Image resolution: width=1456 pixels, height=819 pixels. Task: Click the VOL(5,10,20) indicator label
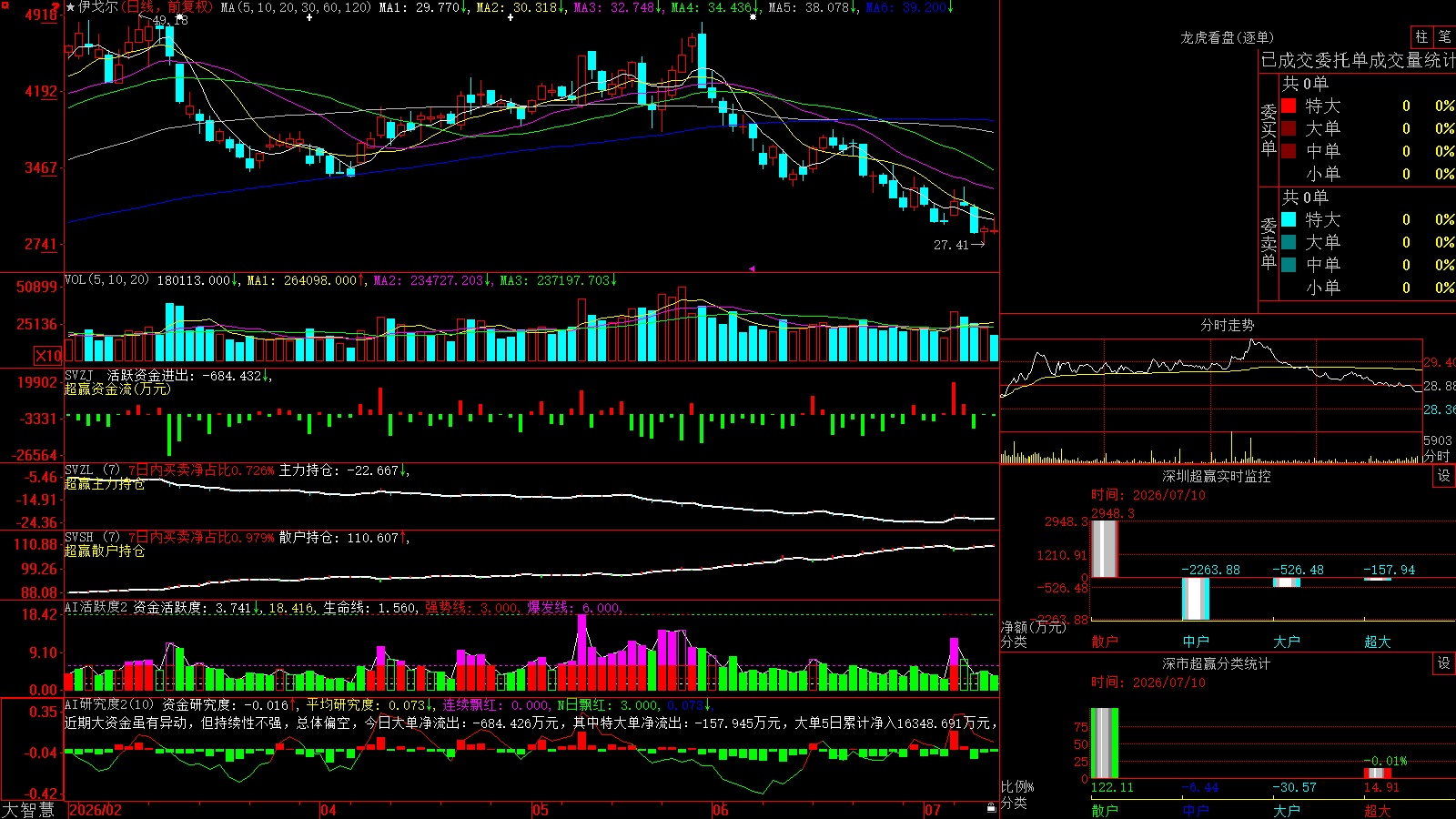(107, 280)
